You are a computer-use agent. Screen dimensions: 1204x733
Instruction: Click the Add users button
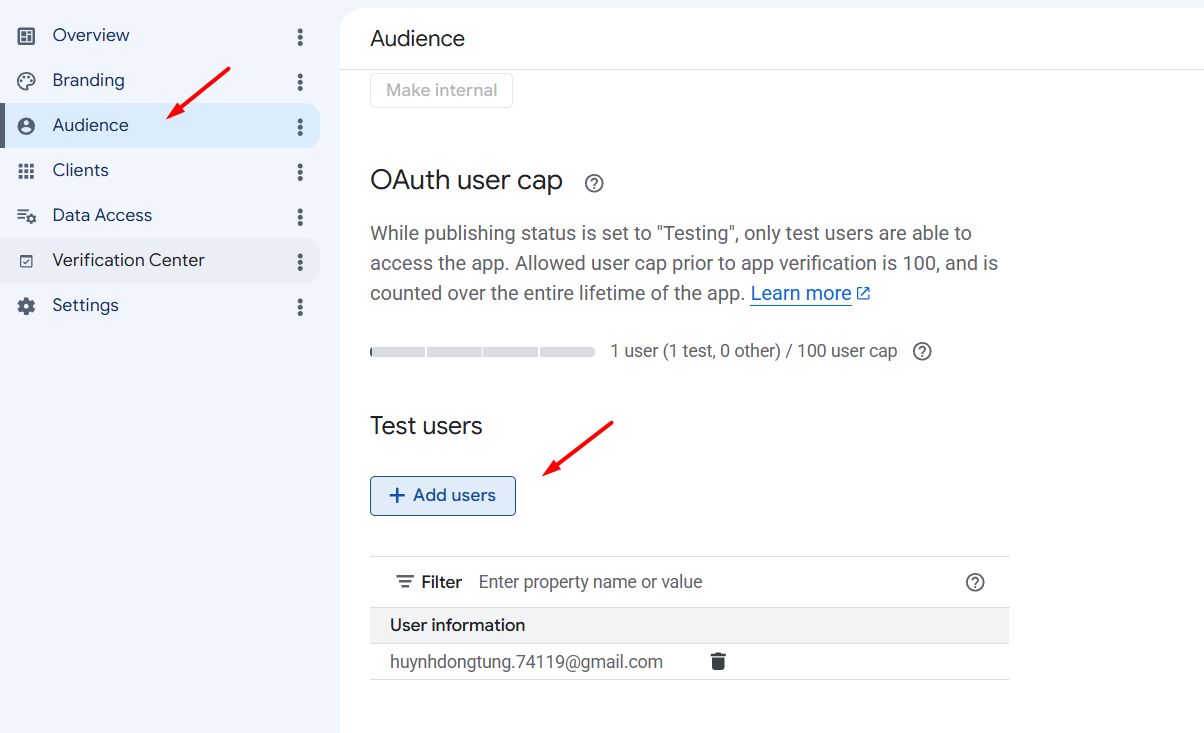click(x=443, y=496)
